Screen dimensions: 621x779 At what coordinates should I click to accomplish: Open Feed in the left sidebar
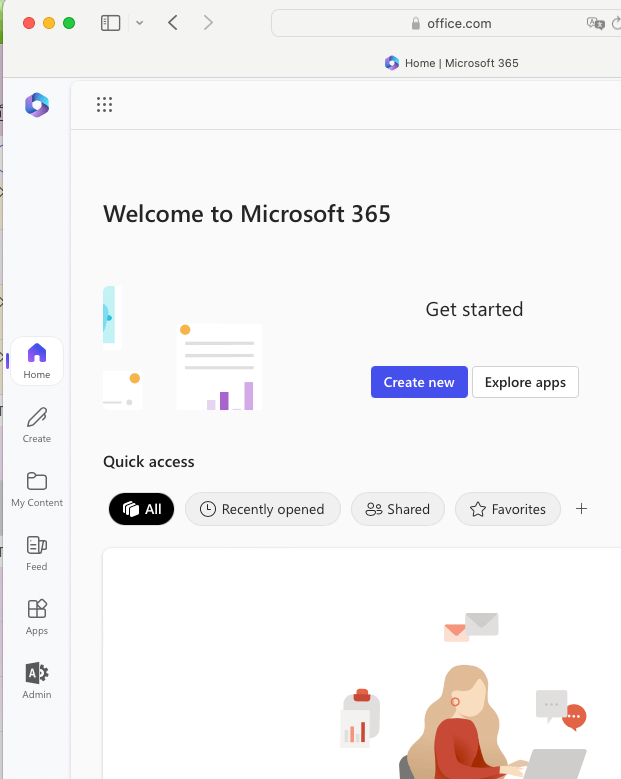coord(37,553)
